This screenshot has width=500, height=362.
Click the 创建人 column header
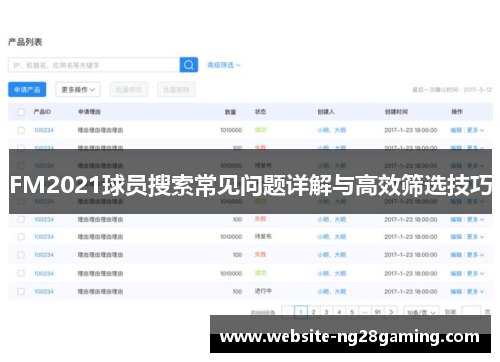pyautogui.click(x=326, y=112)
